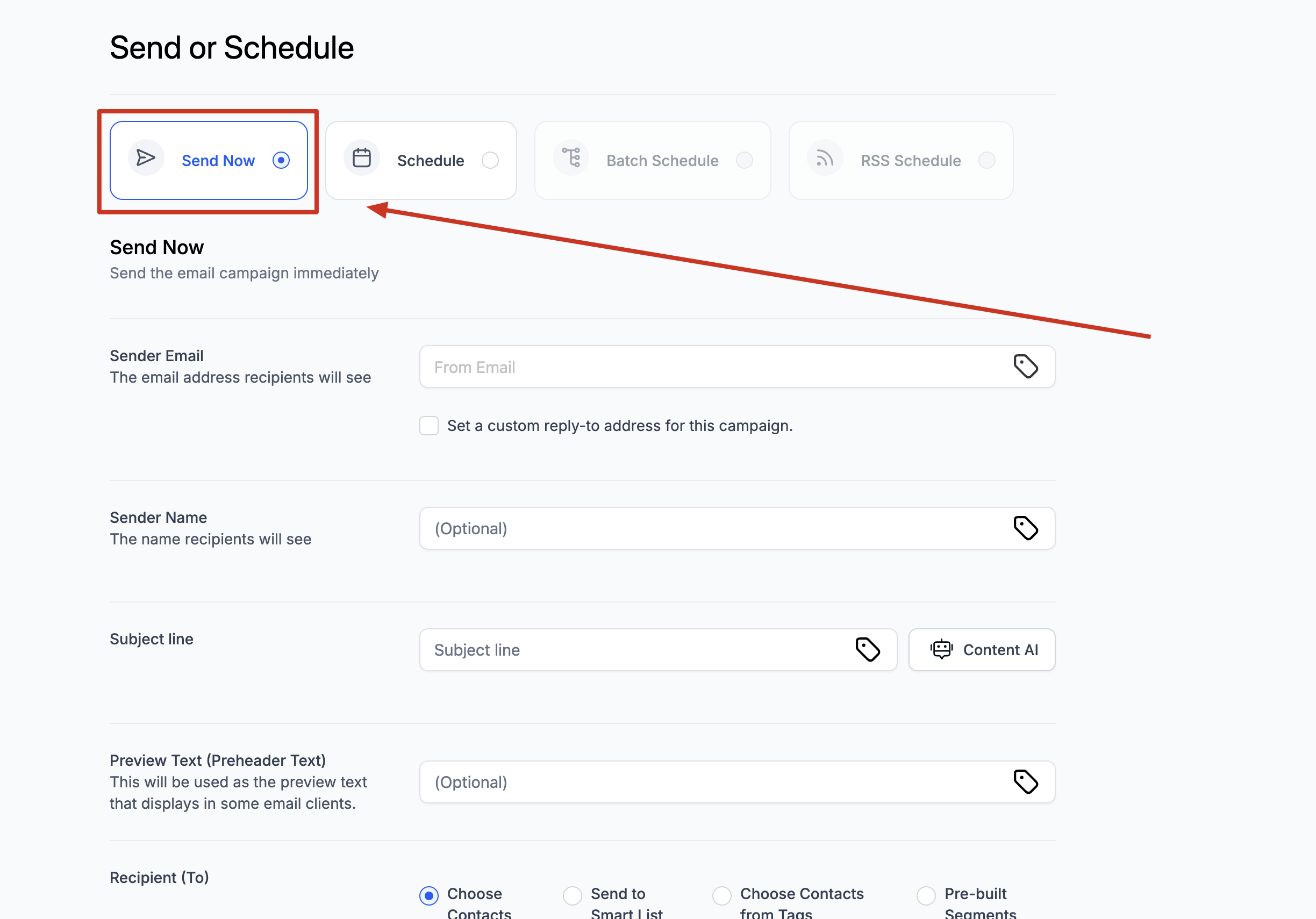Open tag picker in From Email field
This screenshot has width=1316, height=919.
tap(1025, 367)
